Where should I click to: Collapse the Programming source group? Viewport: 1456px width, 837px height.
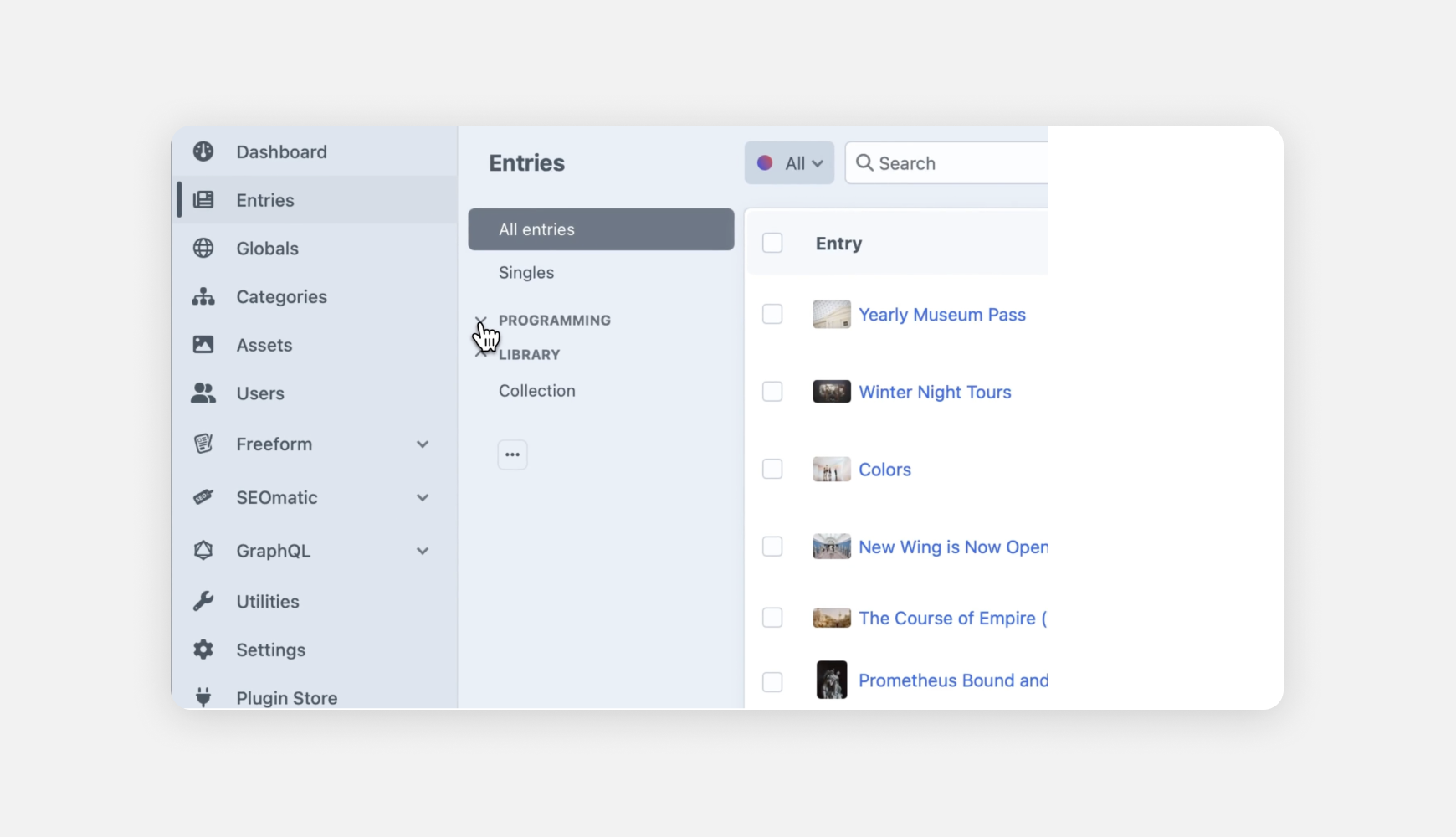[480, 321]
